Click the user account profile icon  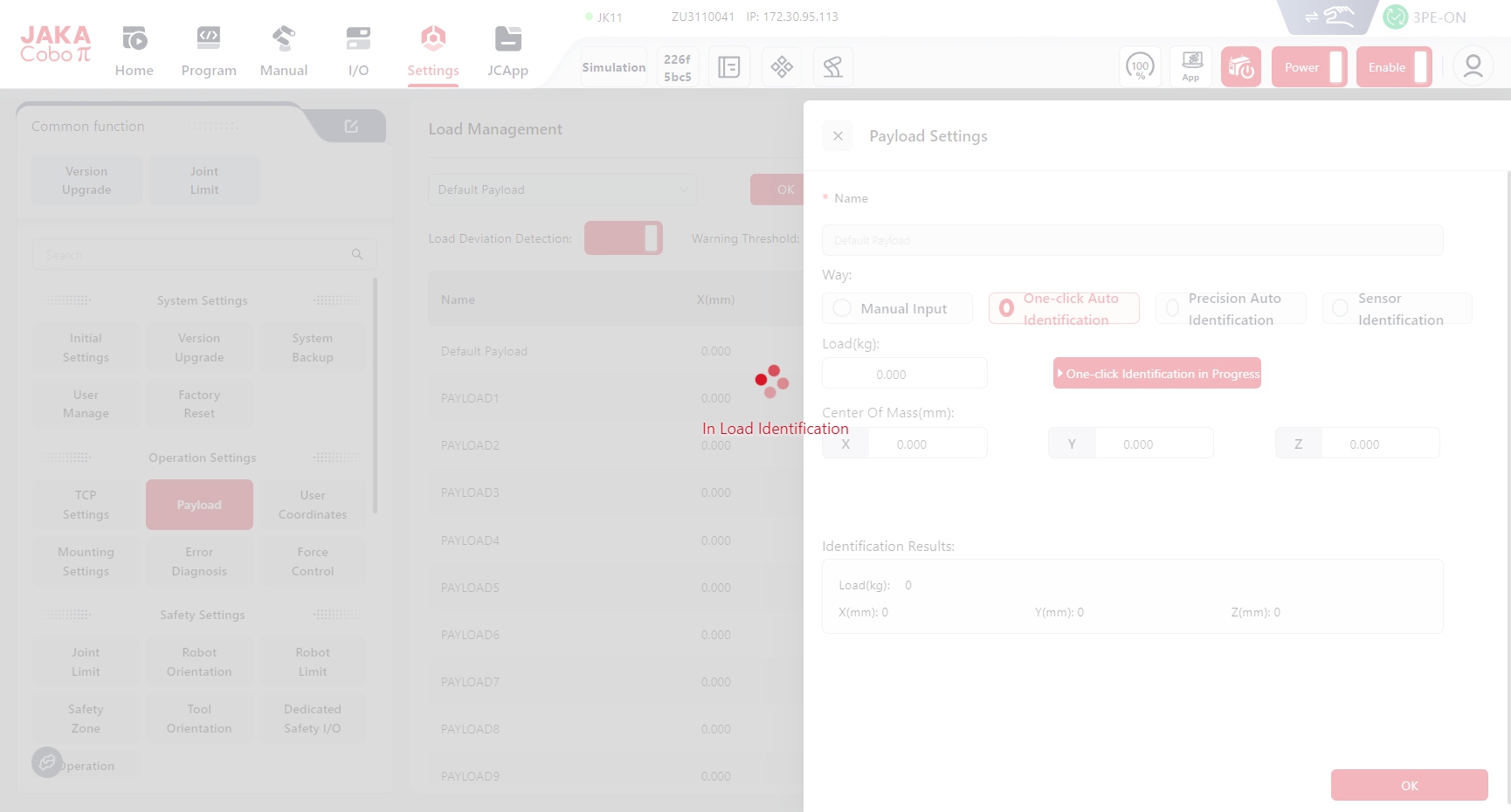1473,67
